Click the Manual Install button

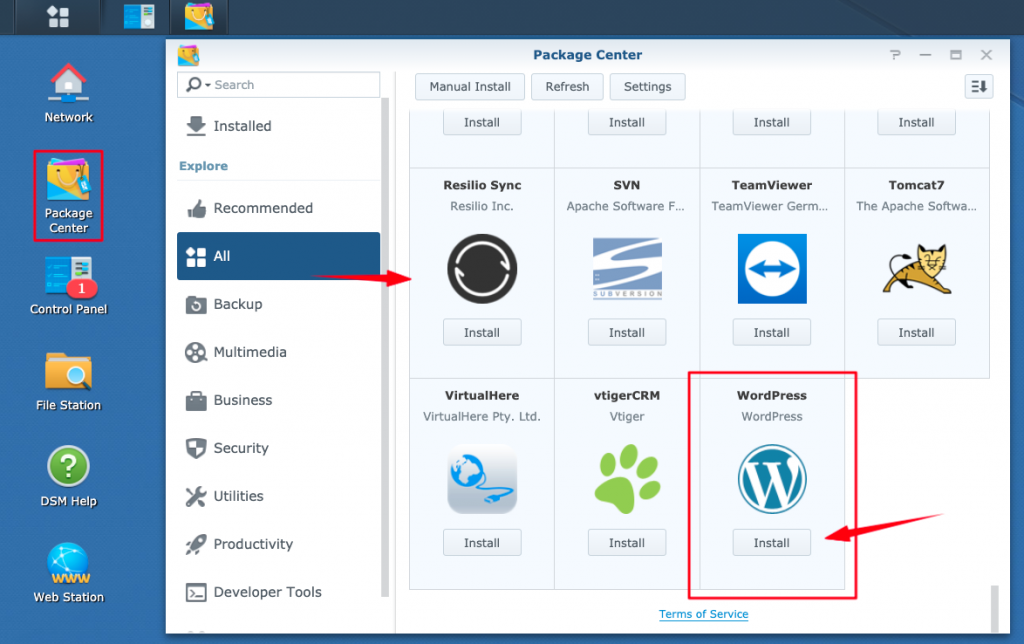(470, 87)
